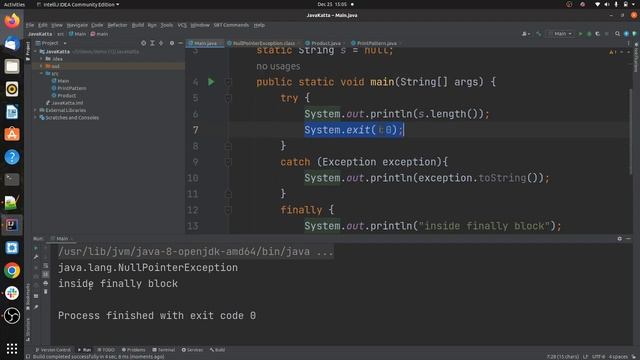
Task: Hide the Project panel with minus icon
Action: pyautogui.click(x=180, y=43)
